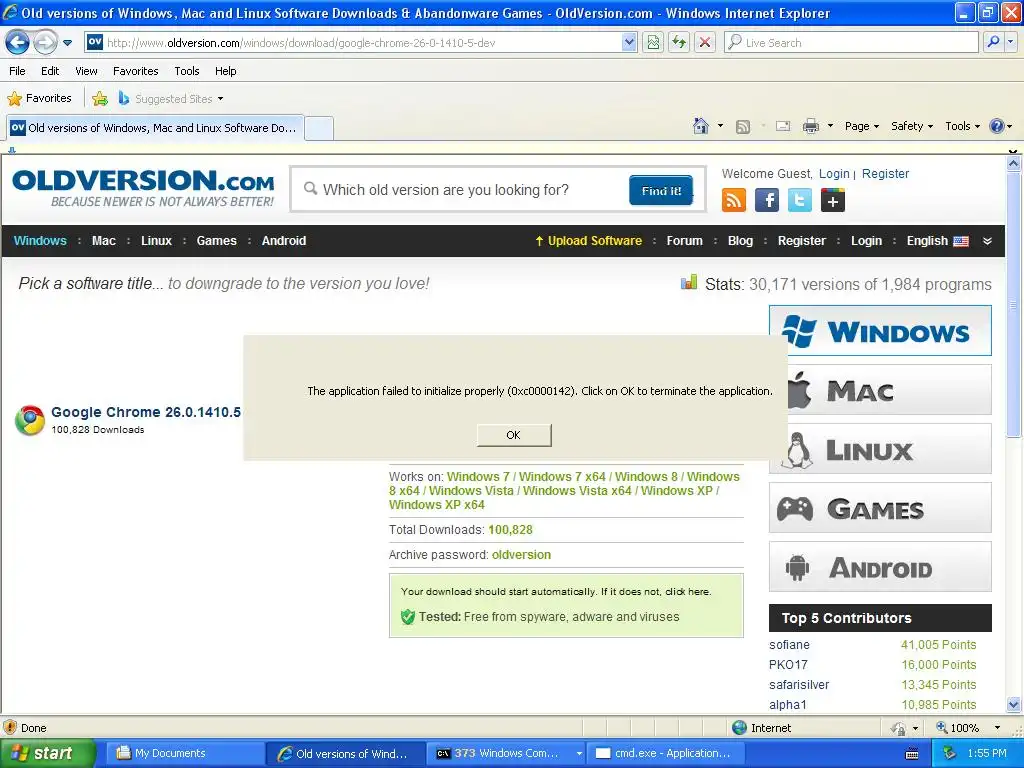
Task: Click the Print icon in command bar
Action: tap(810, 126)
